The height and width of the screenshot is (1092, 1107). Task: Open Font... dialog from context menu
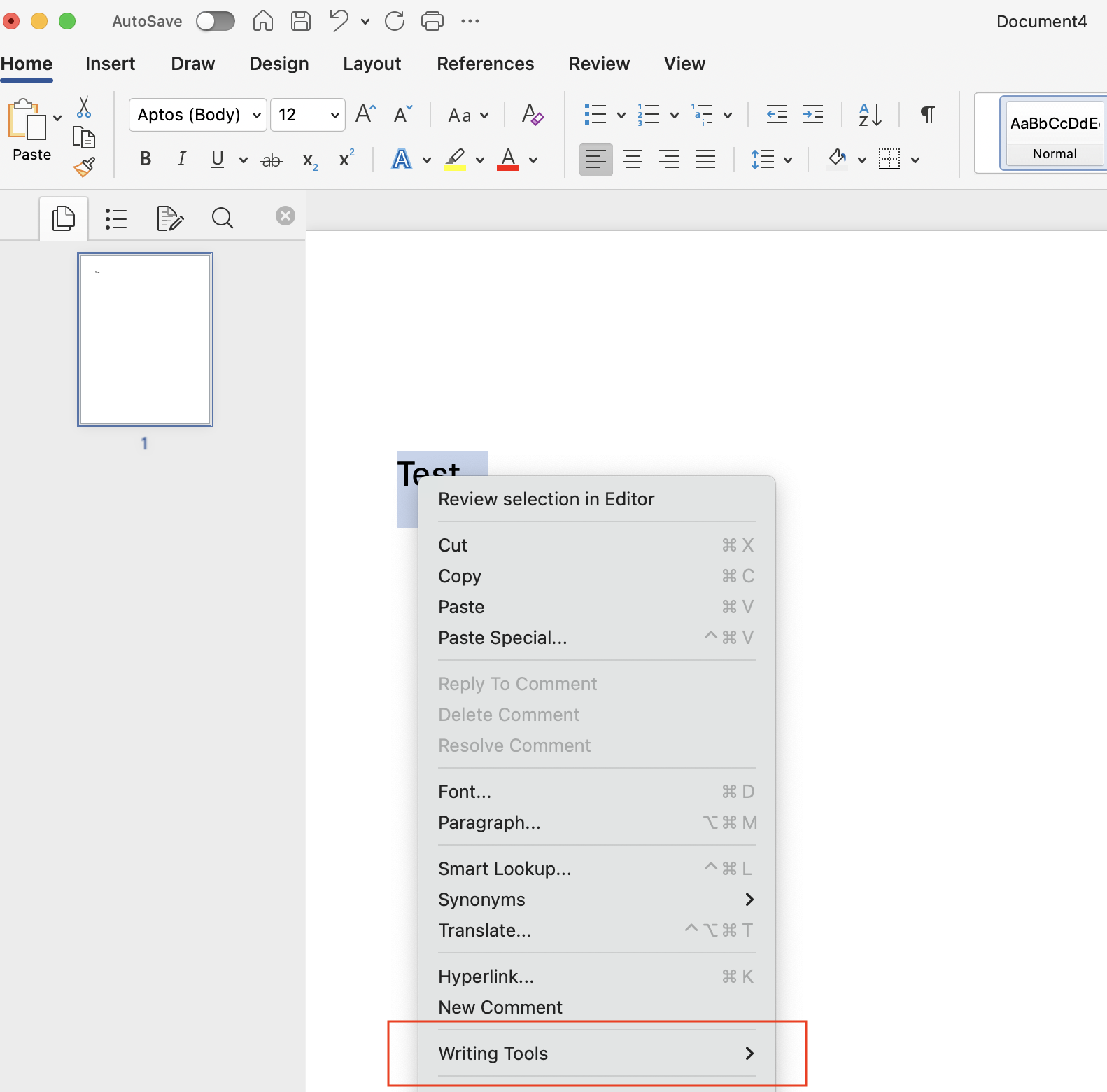[x=597, y=792]
